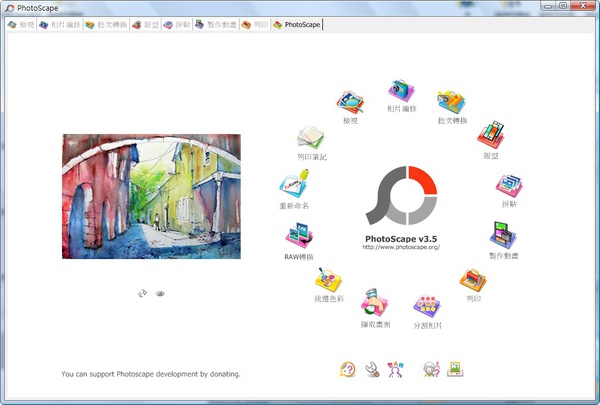Open the 列印 printer icon in the circle
The image size is (600, 405).
coord(473,280)
